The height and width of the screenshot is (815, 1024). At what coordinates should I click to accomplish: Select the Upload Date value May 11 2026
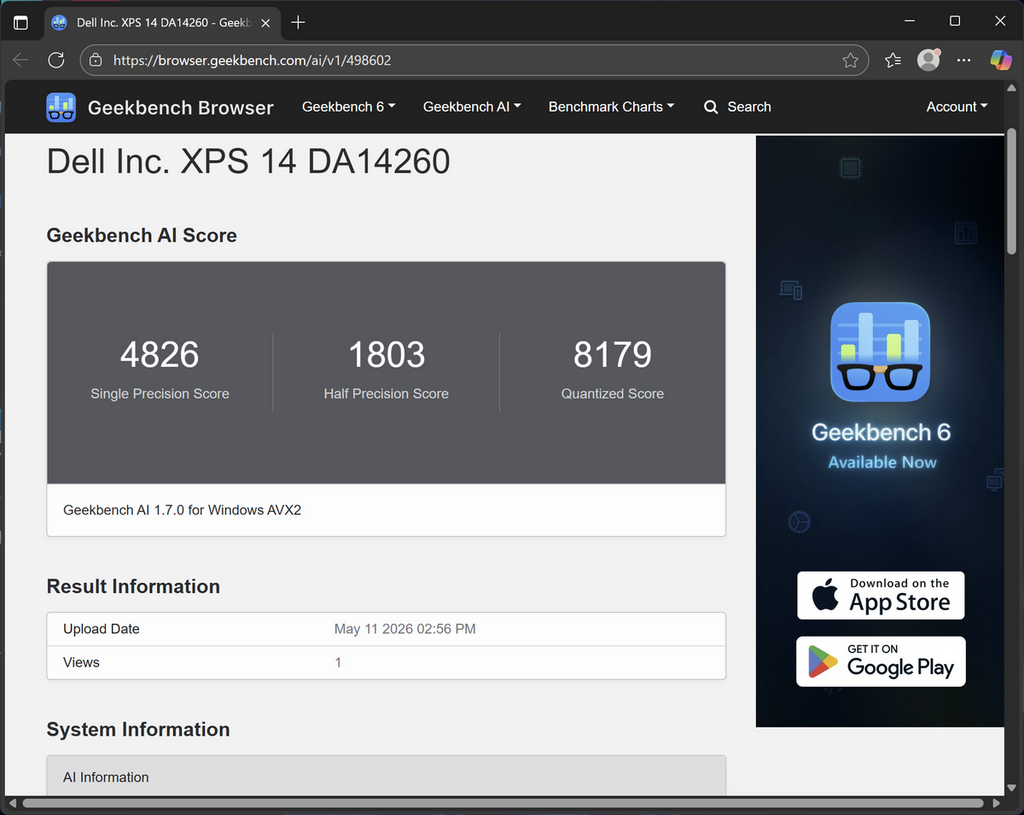405,629
